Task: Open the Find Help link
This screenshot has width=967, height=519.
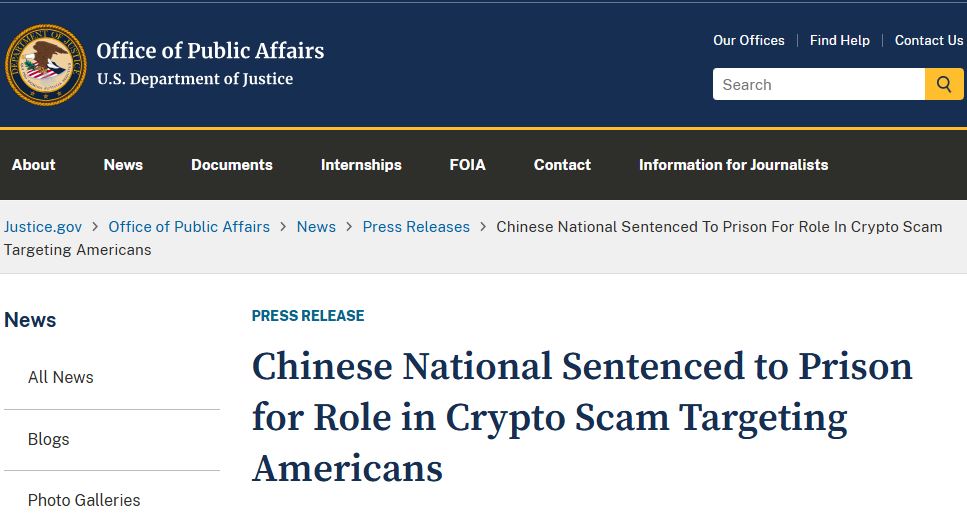Action: click(x=840, y=40)
